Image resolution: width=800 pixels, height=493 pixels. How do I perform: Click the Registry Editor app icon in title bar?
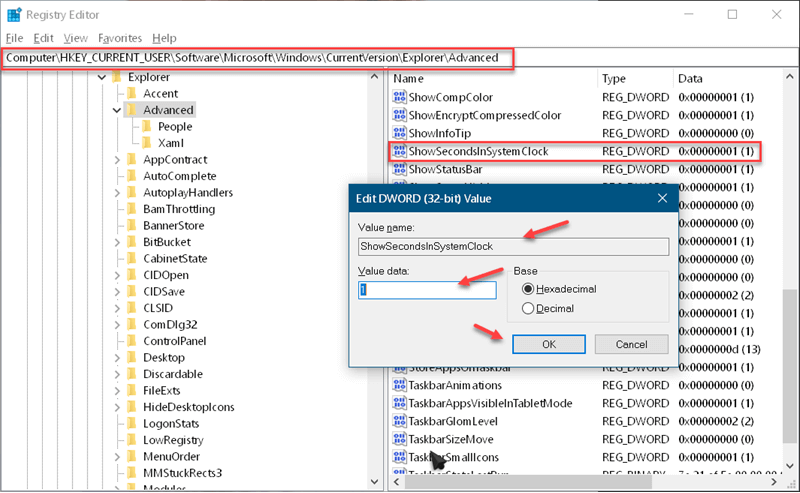[14, 15]
